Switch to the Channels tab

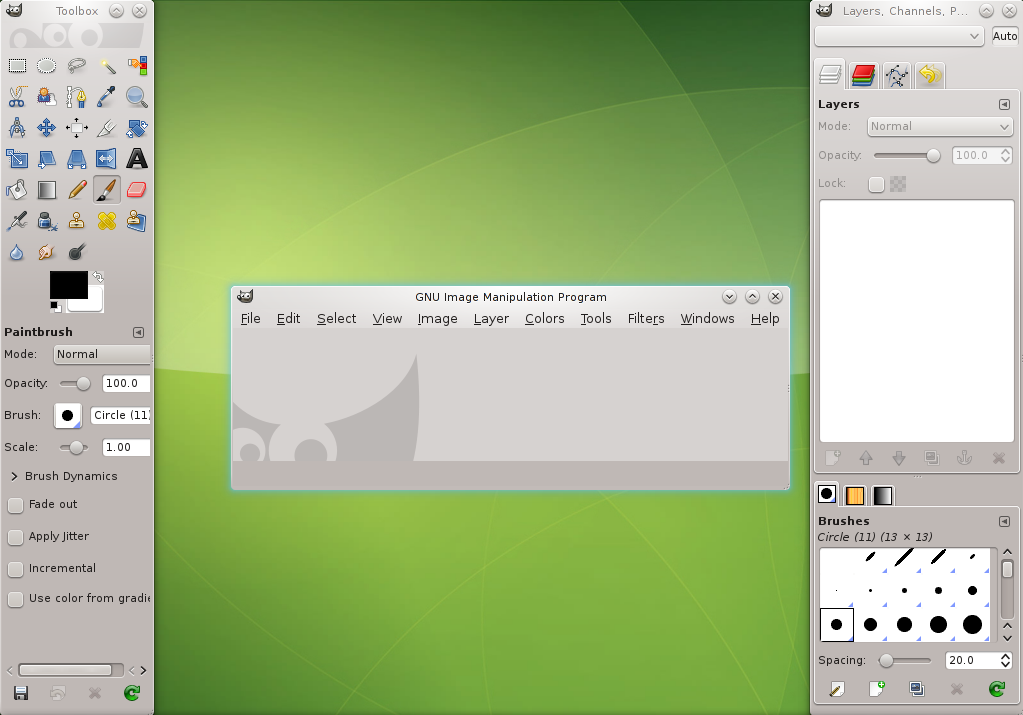[863, 75]
